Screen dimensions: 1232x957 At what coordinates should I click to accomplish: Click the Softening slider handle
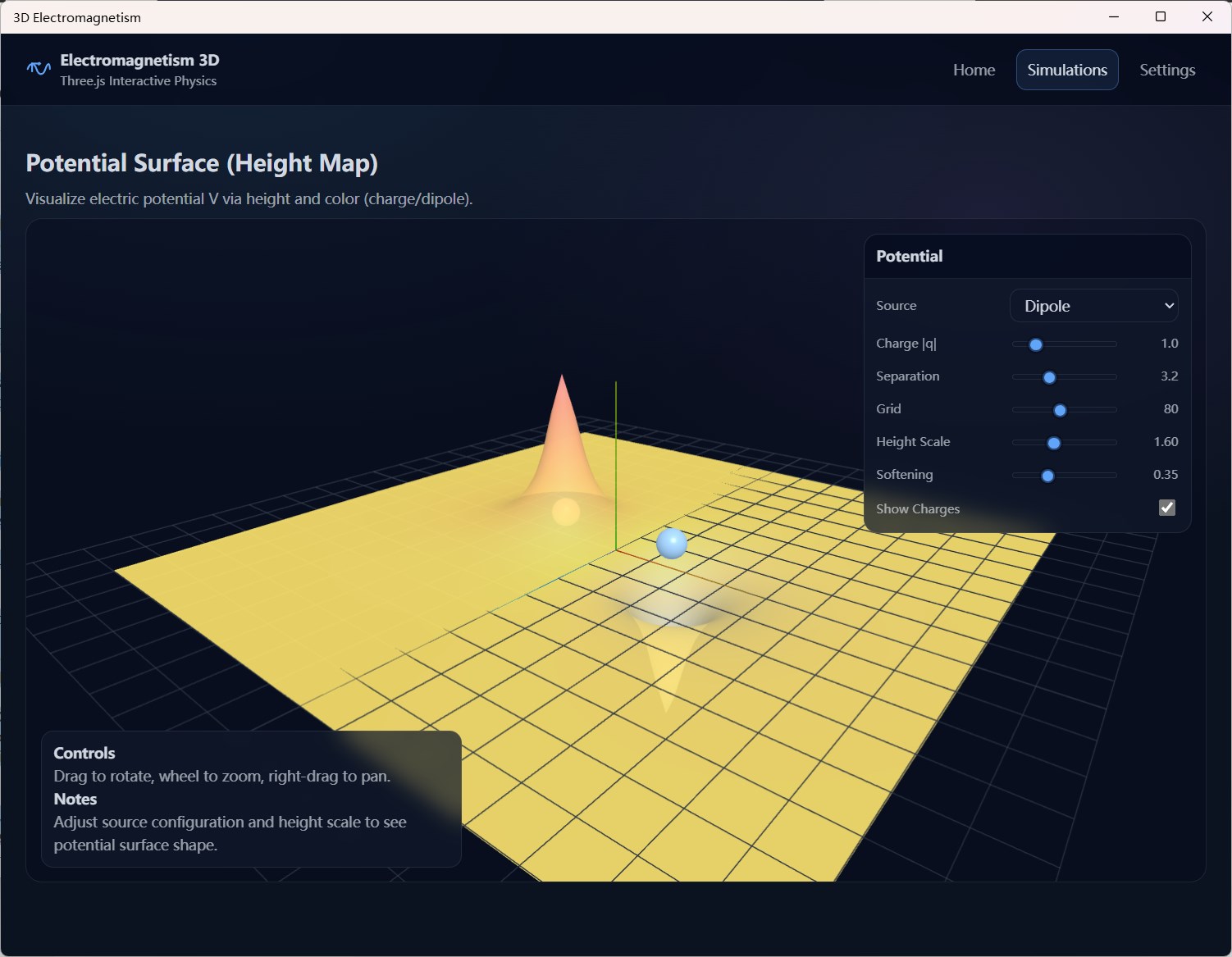[1047, 475]
